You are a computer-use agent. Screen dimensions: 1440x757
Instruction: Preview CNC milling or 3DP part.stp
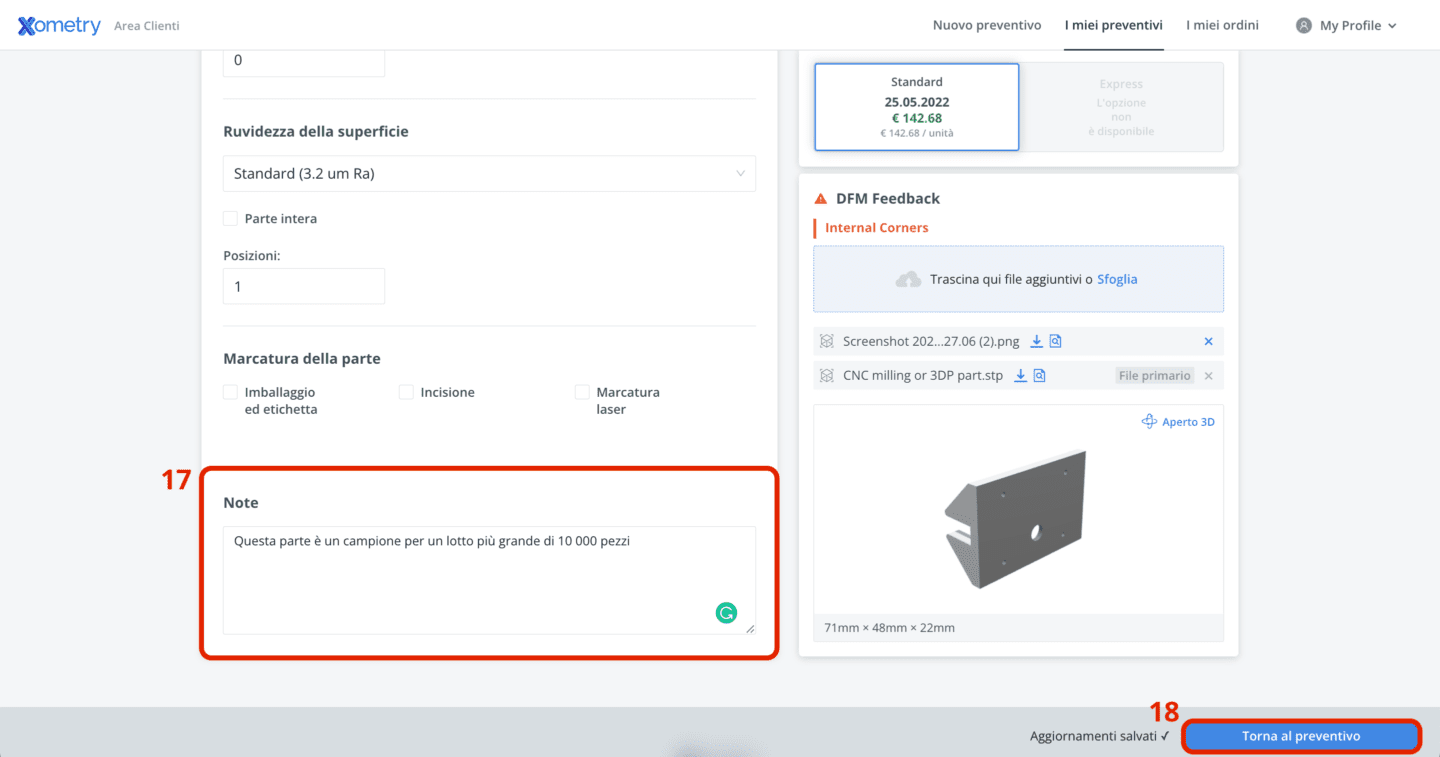1039,375
